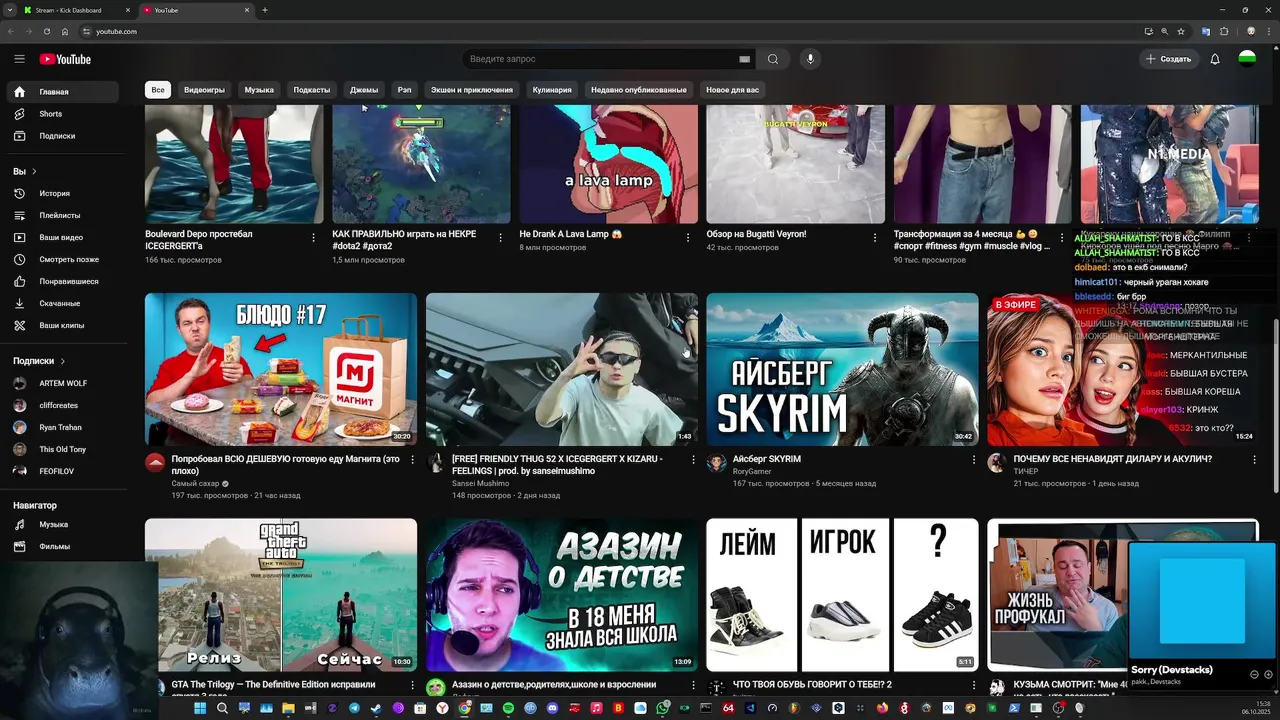The height and width of the screenshot is (720, 1280).
Task: Open the ЛЕЙМ ИГРОК shoes video thumbnail
Action: click(842, 594)
